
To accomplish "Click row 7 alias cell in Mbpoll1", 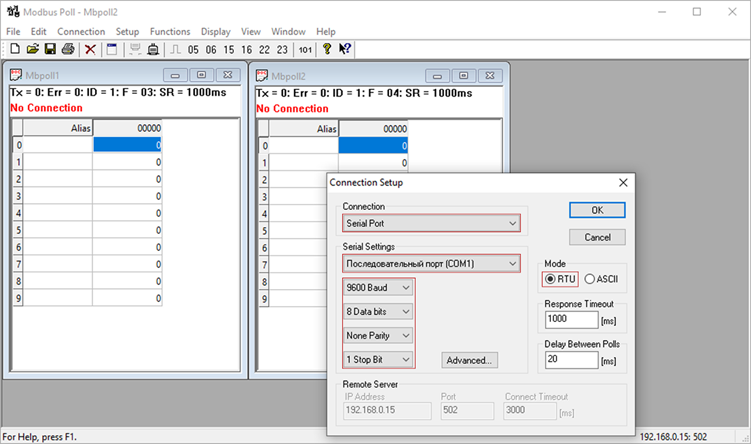I will click(x=57, y=264).
